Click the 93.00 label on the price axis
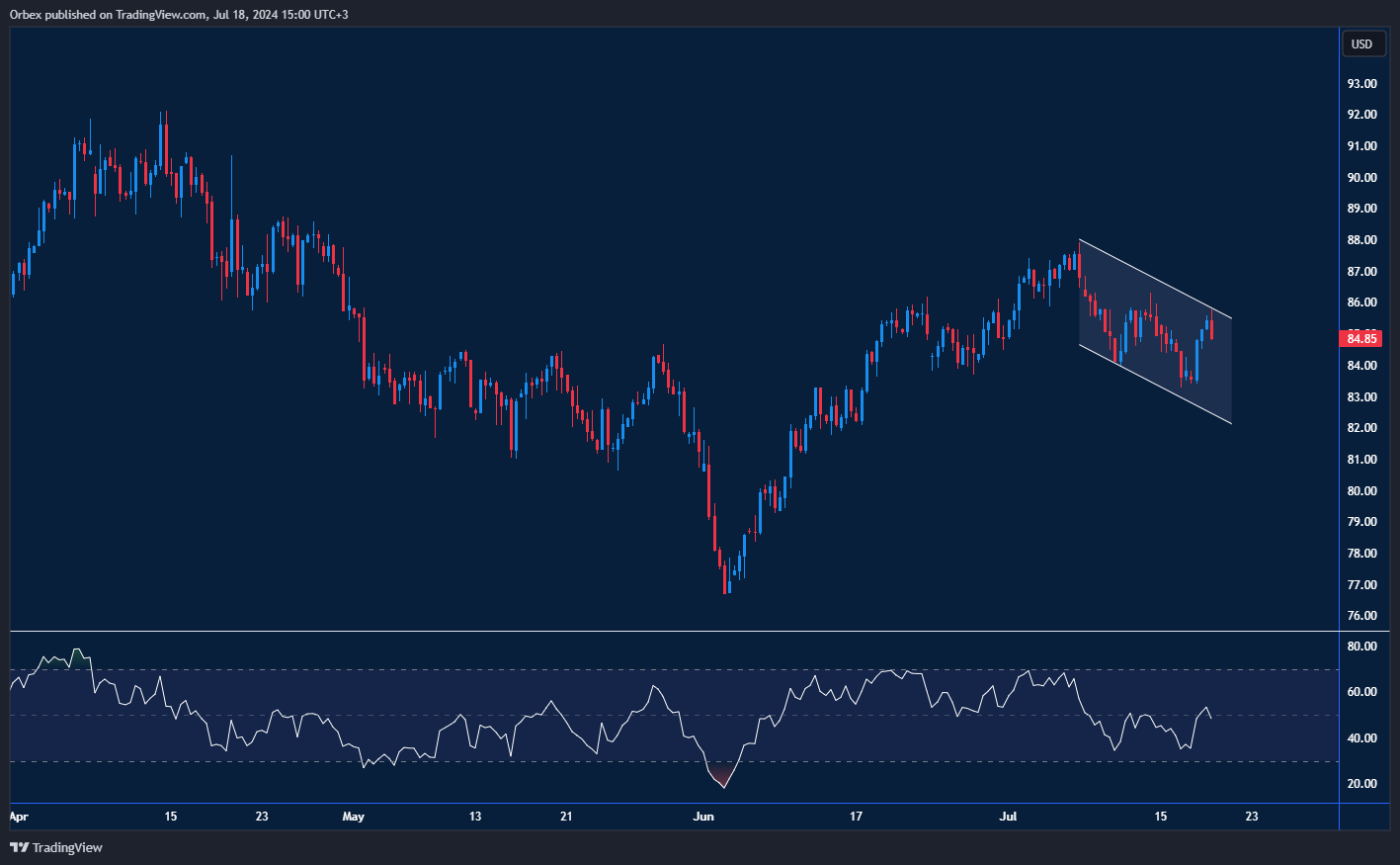The width and height of the screenshot is (1400, 865). (1361, 84)
